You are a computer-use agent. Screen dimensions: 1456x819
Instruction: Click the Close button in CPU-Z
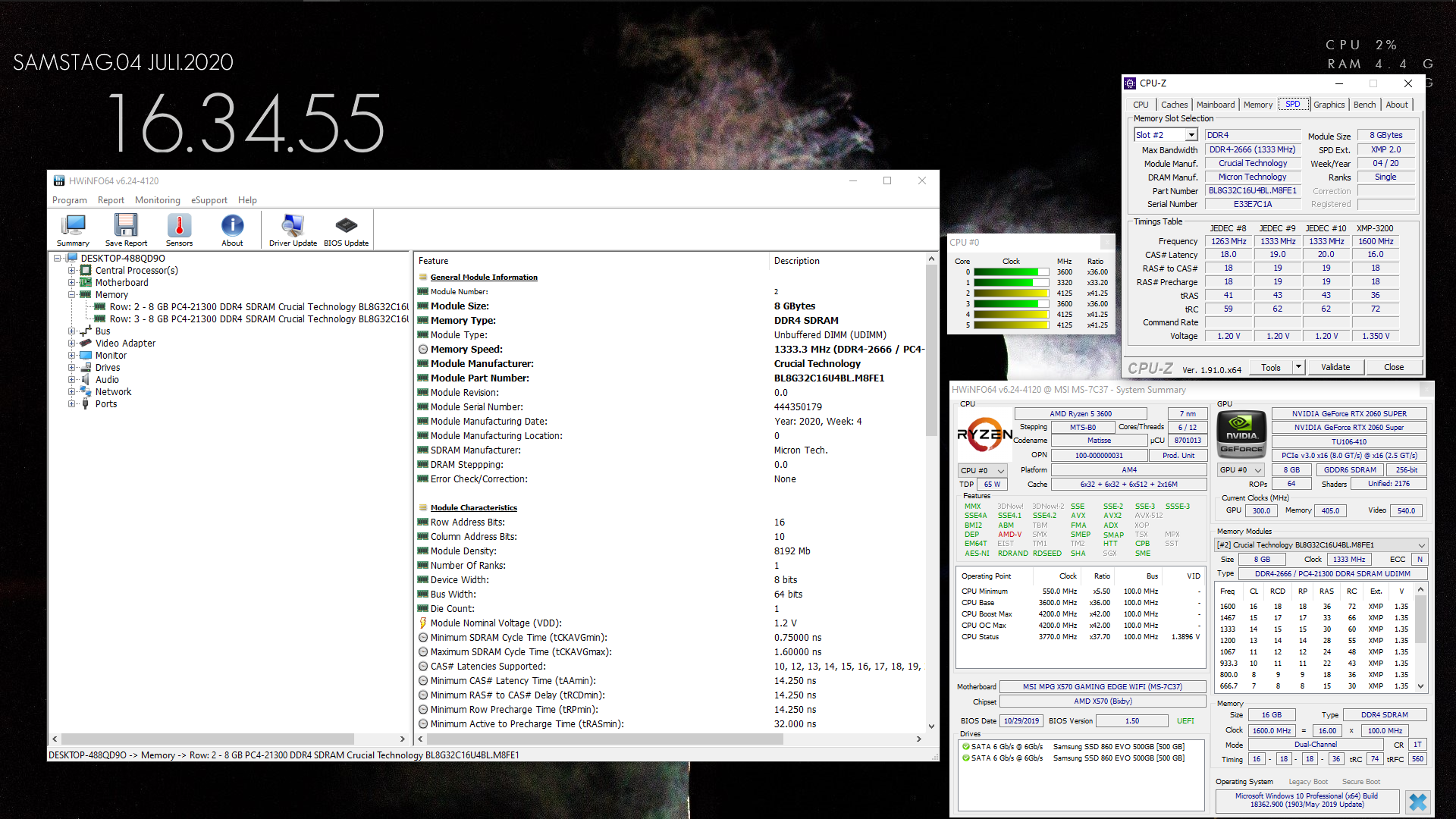pyautogui.click(x=1394, y=367)
